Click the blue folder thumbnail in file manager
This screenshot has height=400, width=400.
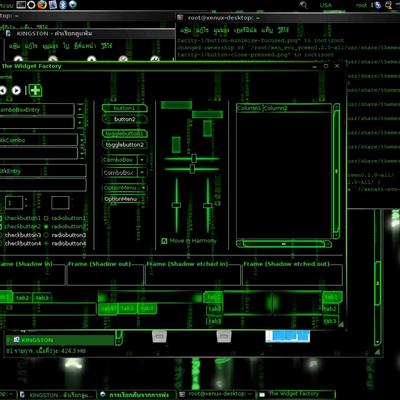point(288,336)
